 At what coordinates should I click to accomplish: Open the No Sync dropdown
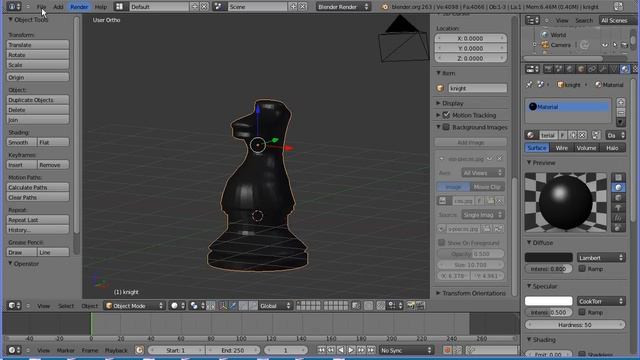(x=406, y=350)
